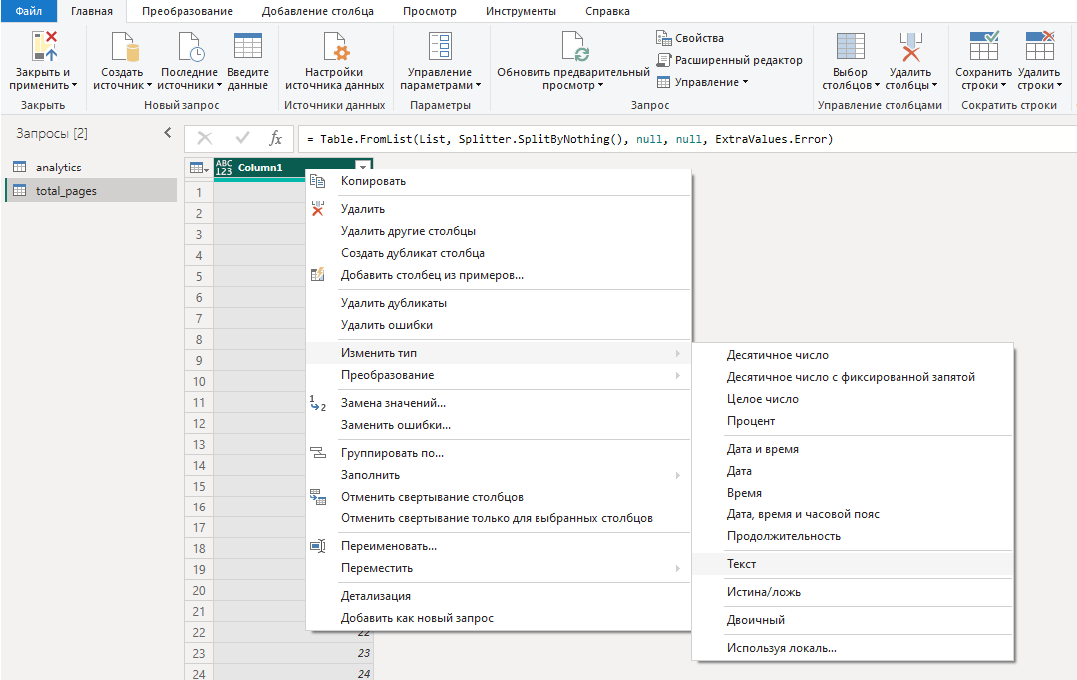Click the cell with value 23

coord(293,653)
